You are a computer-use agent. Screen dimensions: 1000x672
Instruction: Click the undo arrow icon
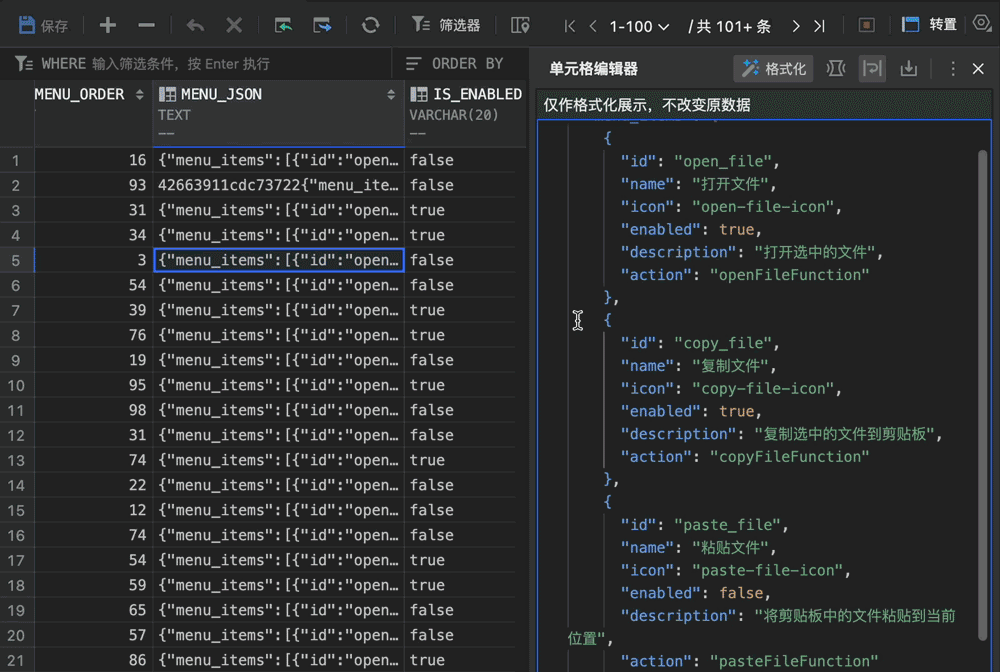(195, 26)
